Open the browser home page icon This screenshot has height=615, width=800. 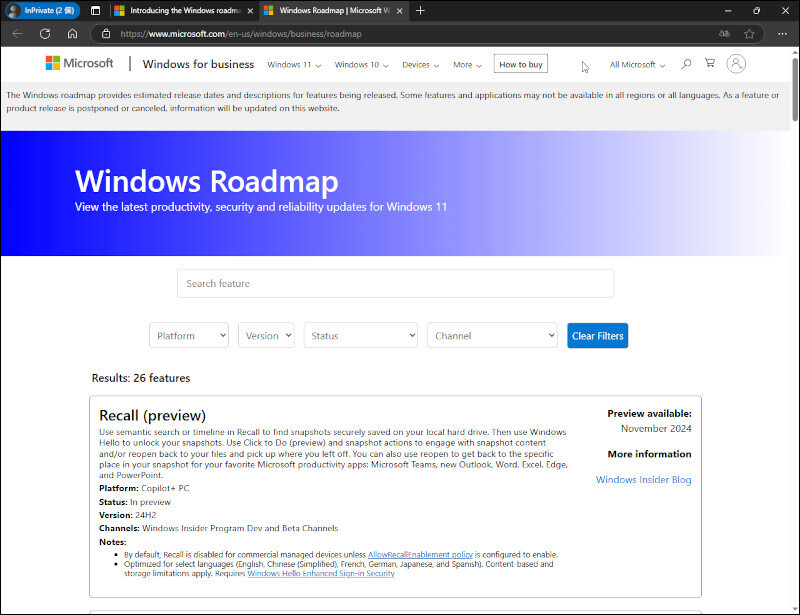tap(72, 34)
